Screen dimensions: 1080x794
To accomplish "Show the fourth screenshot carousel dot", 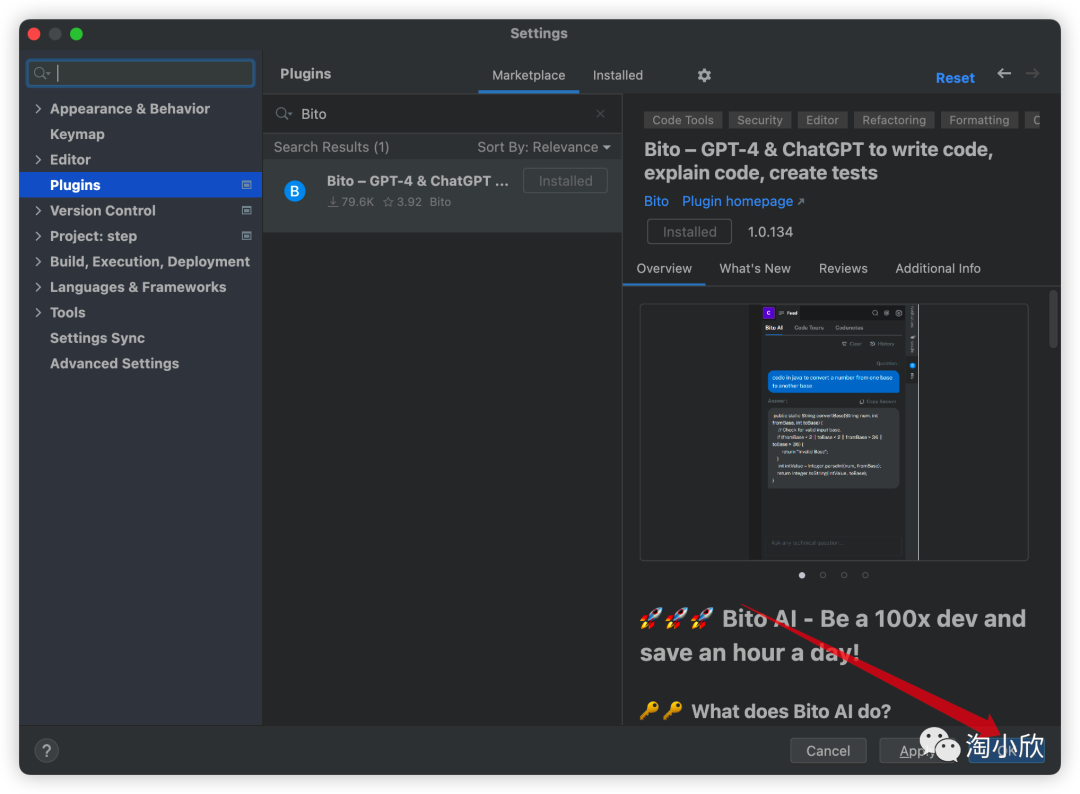I will tap(865, 575).
